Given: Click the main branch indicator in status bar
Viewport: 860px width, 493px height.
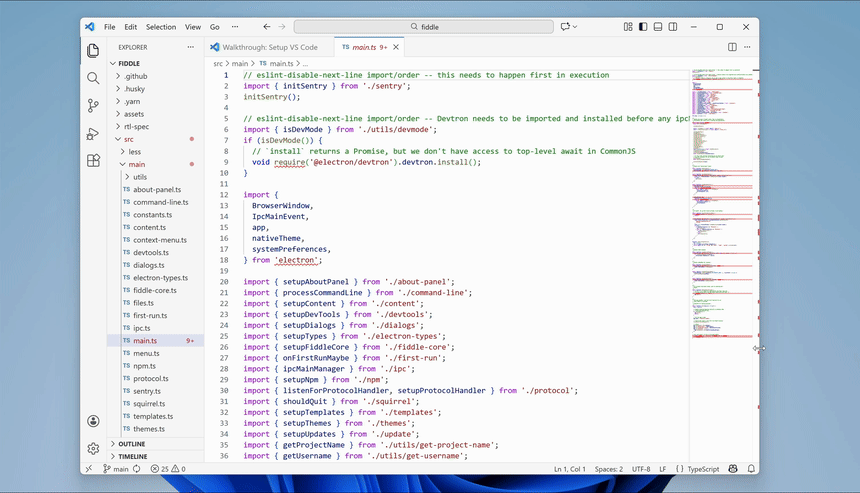Looking at the screenshot, I should point(116,469).
